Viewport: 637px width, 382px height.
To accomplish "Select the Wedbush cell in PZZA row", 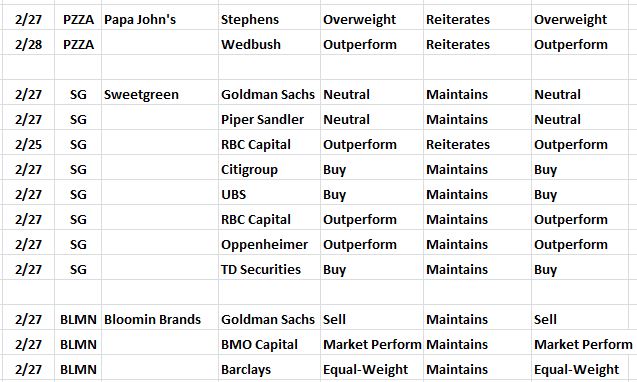I will pos(269,44).
